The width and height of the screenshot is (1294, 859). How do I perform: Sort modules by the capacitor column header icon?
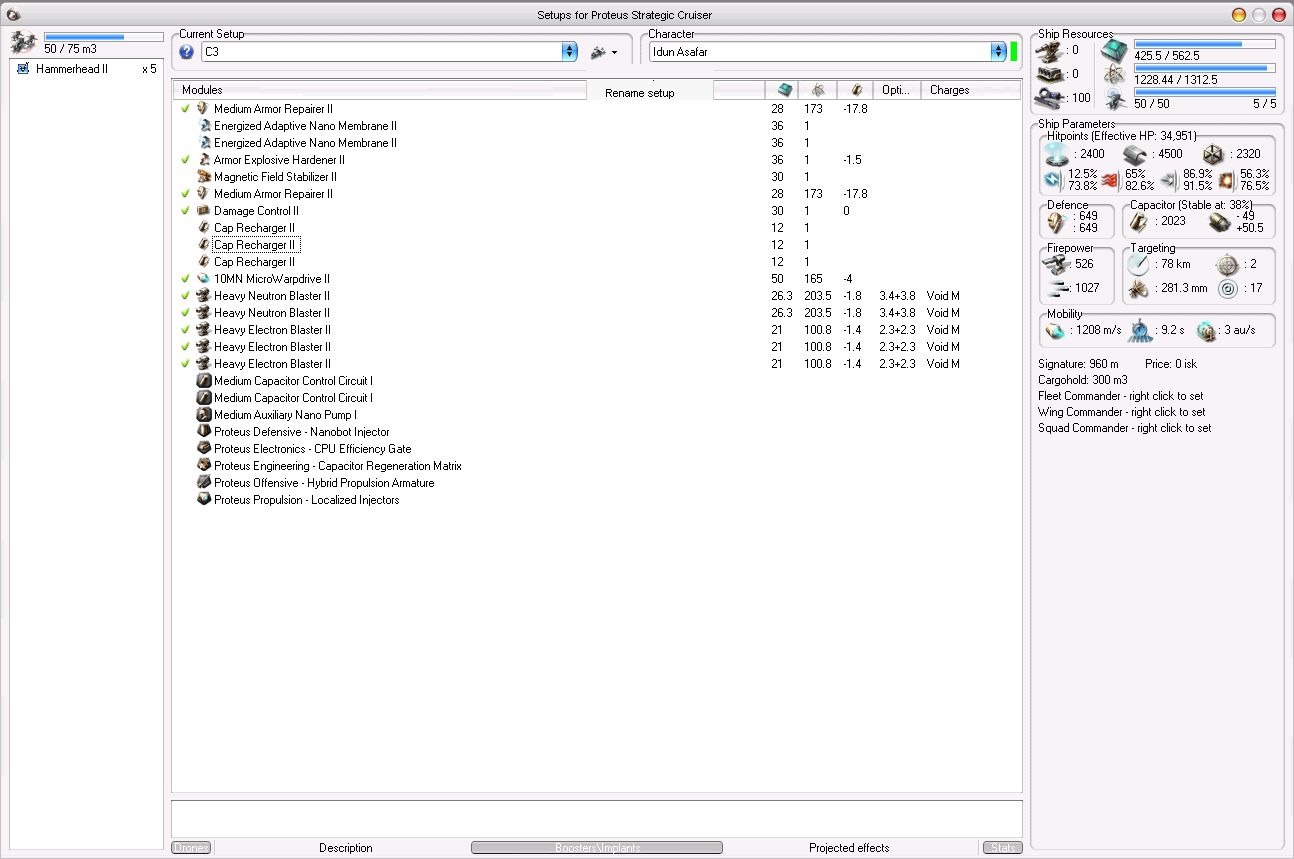point(855,90)
